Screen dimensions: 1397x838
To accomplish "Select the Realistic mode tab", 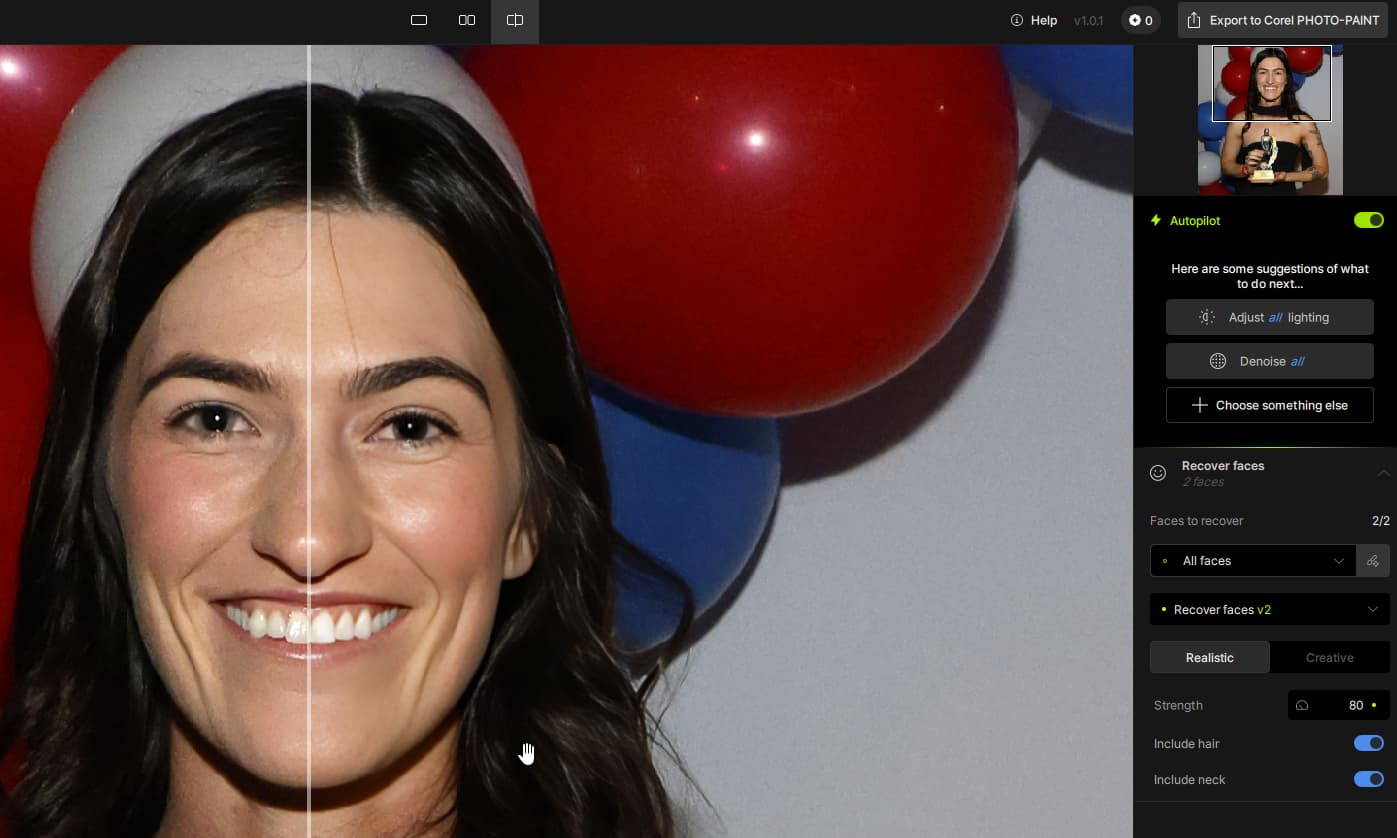I will [x=1209, y=657].
